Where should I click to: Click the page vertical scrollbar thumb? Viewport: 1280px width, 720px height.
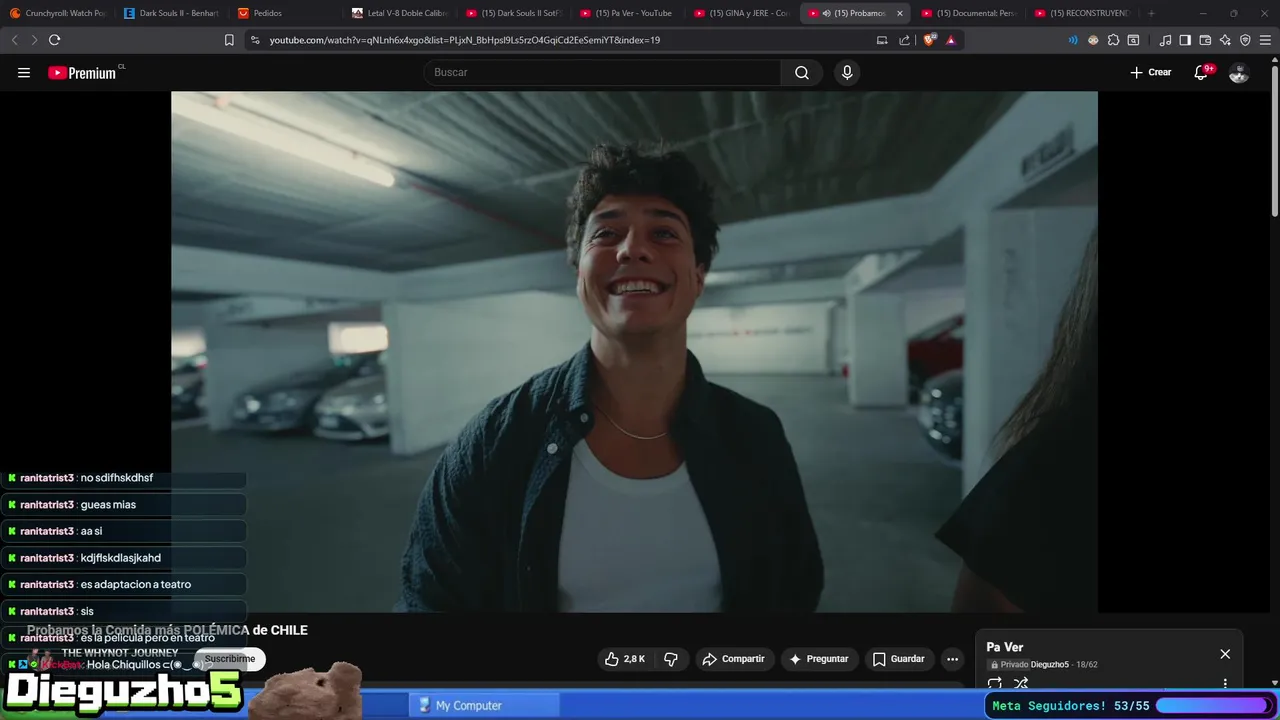[1274, 140]
